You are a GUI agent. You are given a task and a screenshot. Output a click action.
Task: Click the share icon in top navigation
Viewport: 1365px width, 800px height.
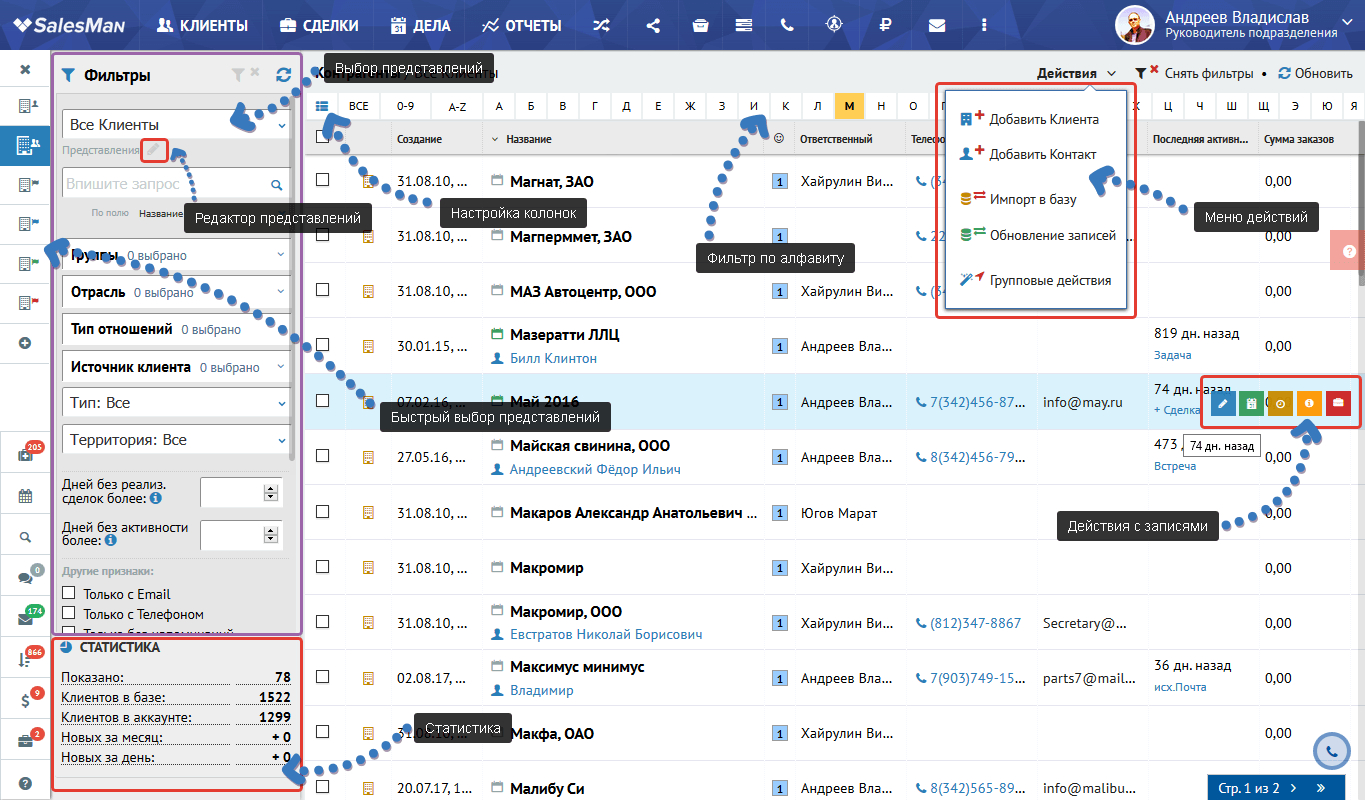653,25
